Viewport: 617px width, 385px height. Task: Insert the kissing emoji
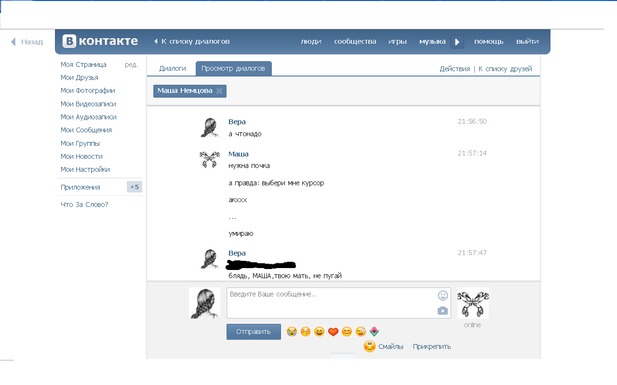pyautogui.click(x=305, y=332)
